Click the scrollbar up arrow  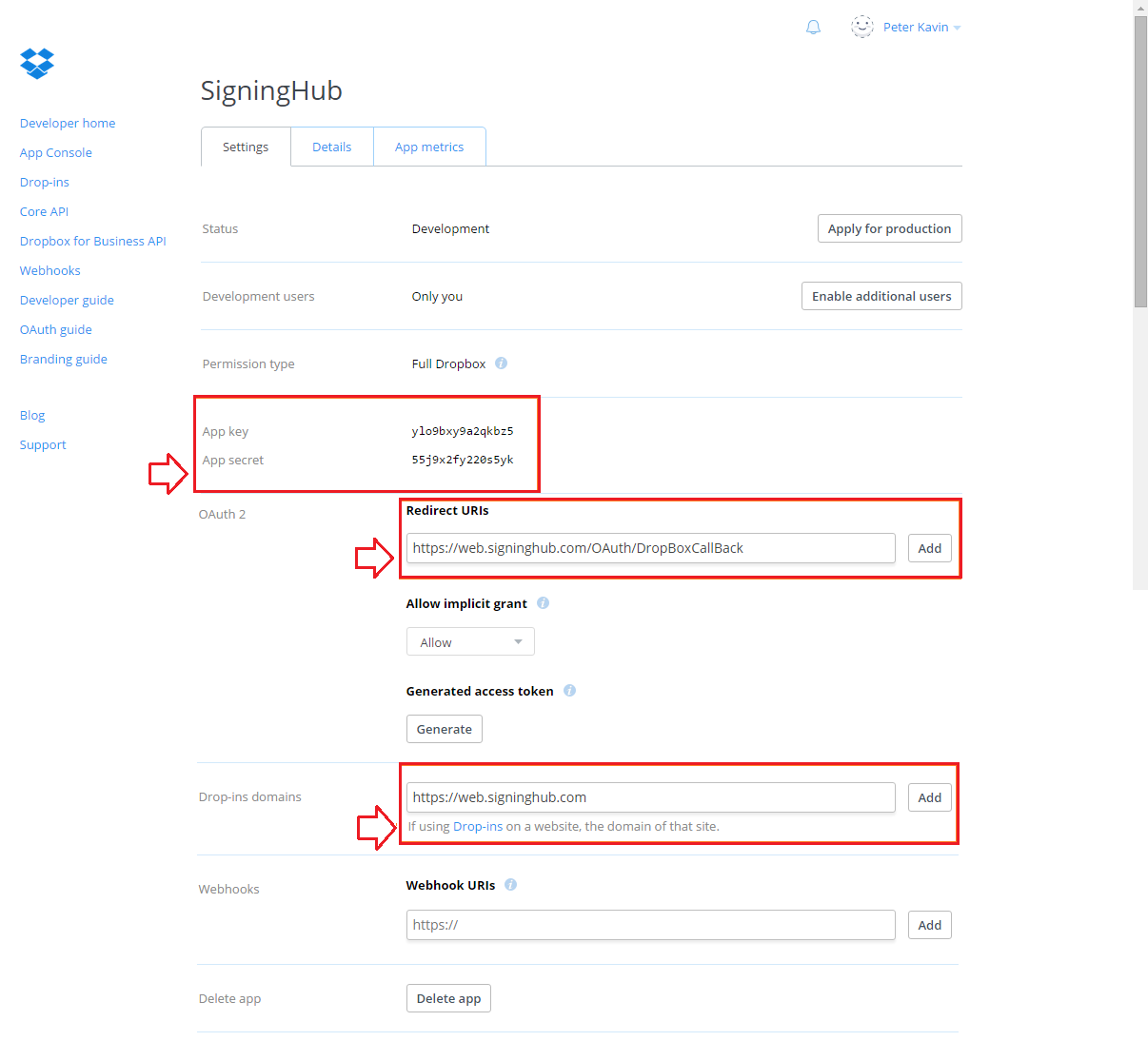coord(1140,8)
